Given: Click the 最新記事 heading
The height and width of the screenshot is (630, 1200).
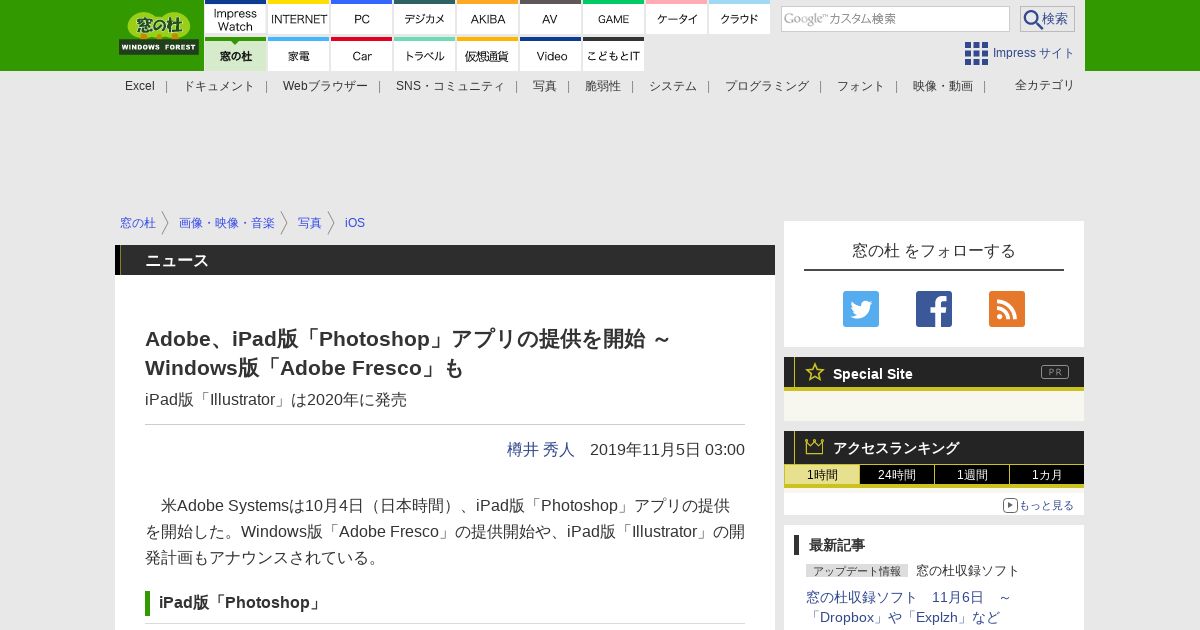Looking at the screenshot, I should point(837,545).
